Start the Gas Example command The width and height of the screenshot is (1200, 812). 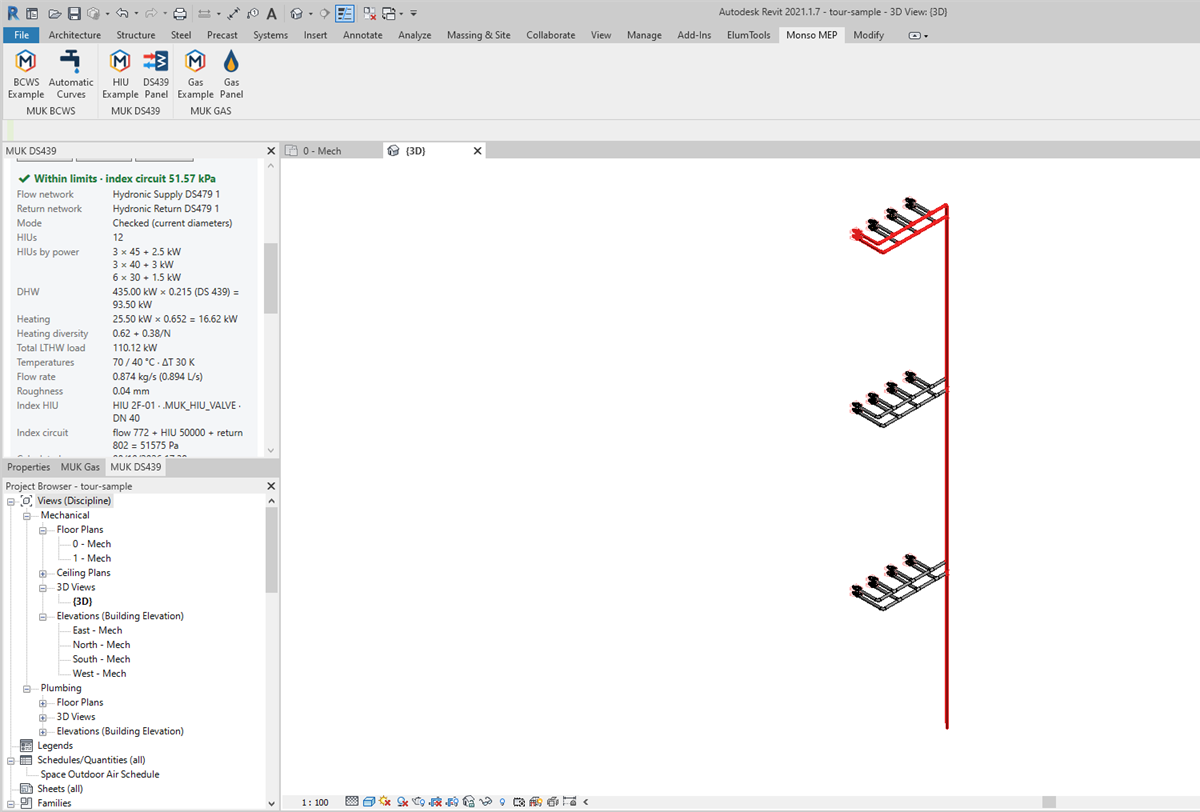coord(195,74)
